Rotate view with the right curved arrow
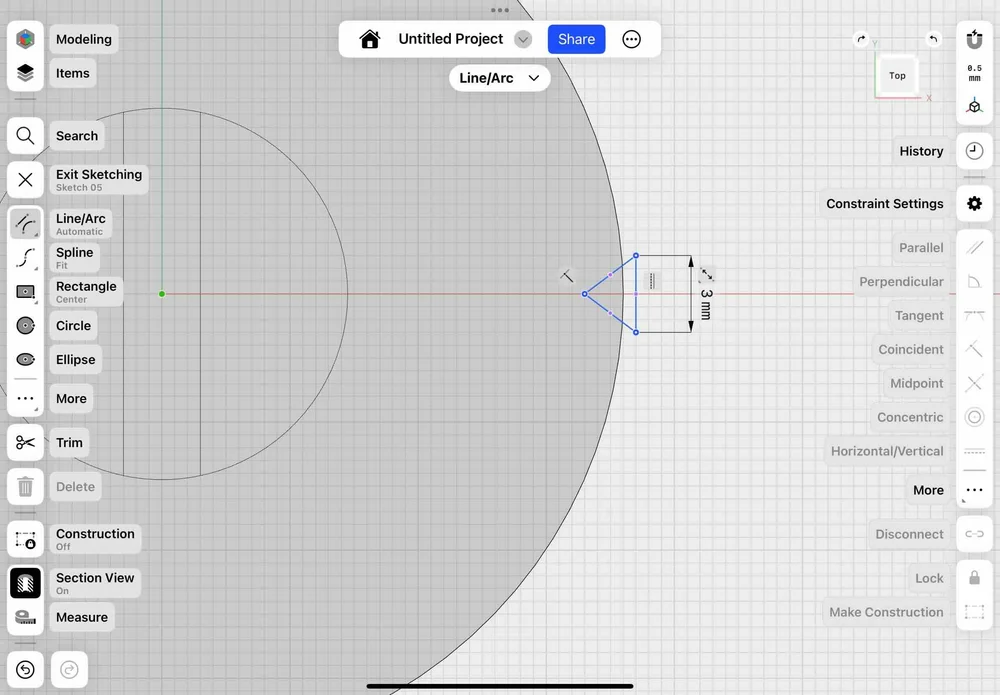 (933, 40)
